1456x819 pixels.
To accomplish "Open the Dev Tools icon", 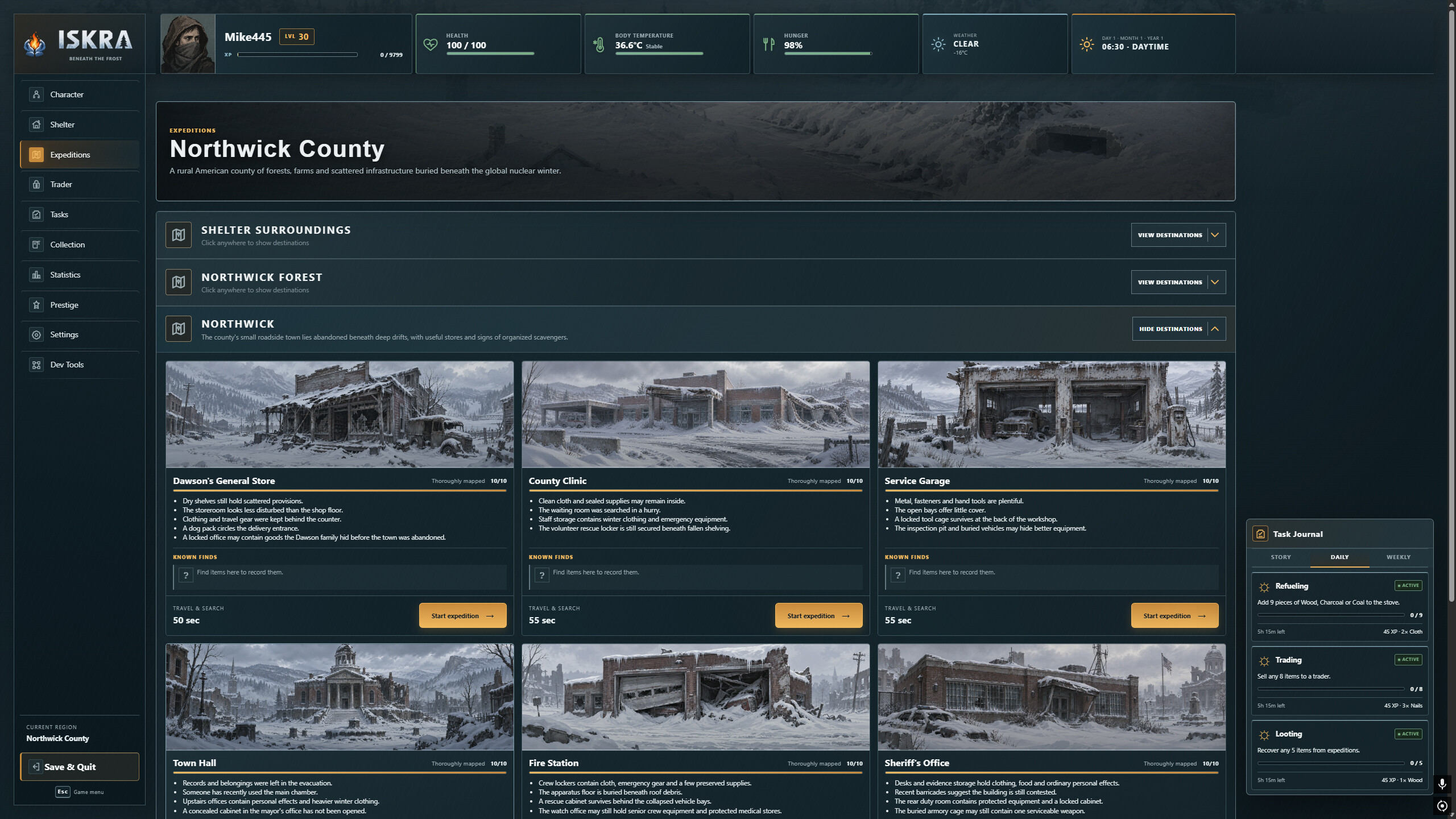I will (x=36, y=365).
